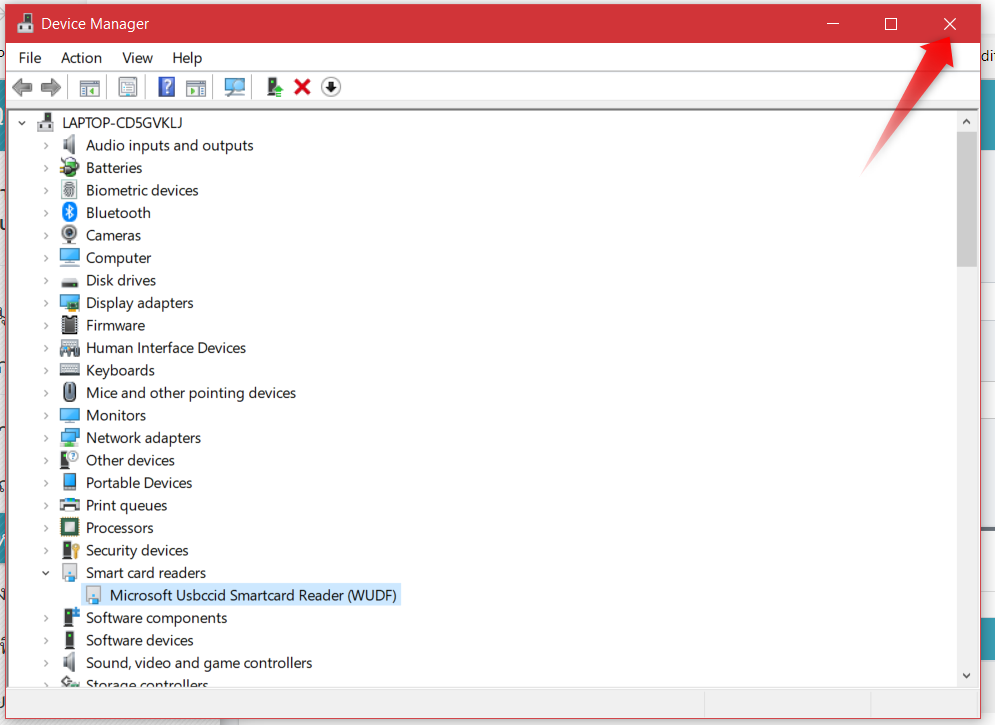Open the Action menu
This screenshot has width=995, height=725.
pyautogui.click(x=81, y=58)
